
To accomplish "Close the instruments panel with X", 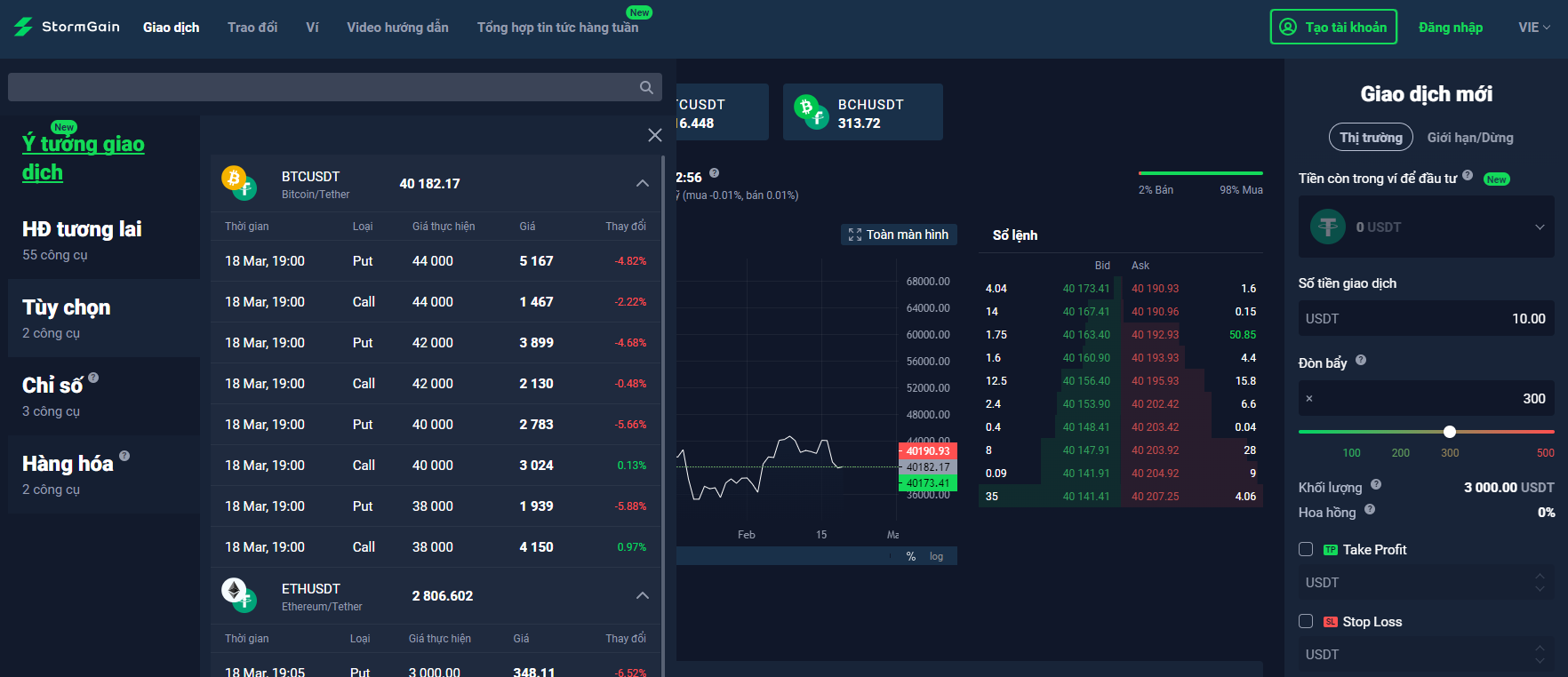I will click(655, 135).
